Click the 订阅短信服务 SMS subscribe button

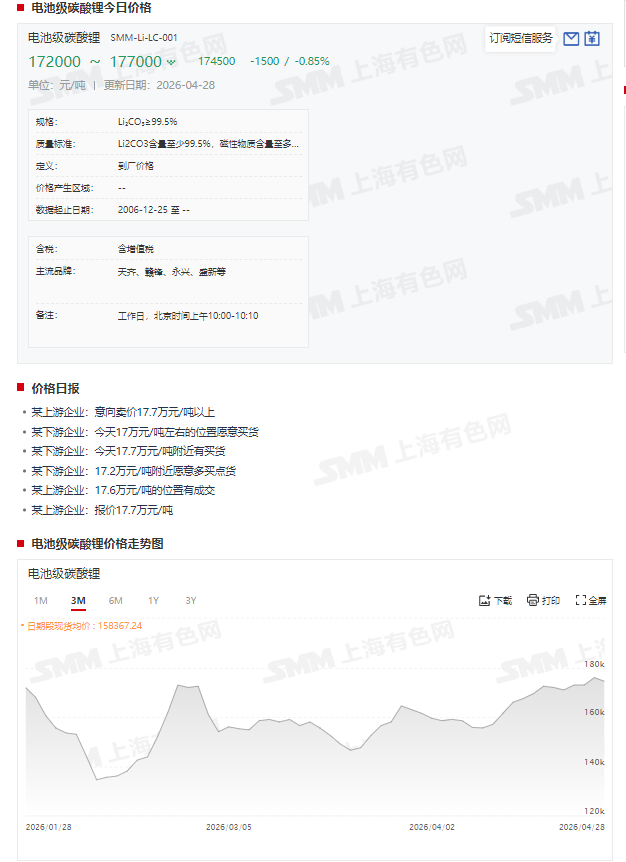pos(521,39)
